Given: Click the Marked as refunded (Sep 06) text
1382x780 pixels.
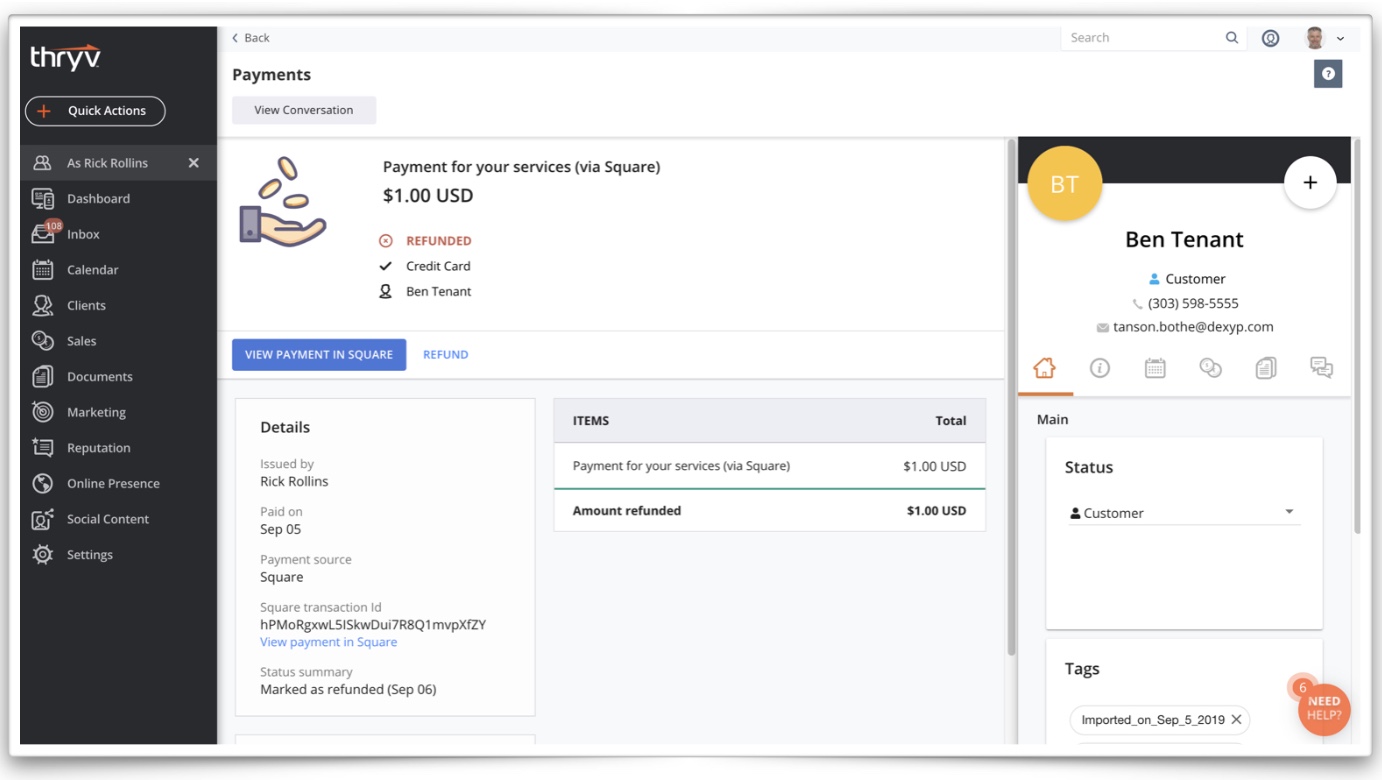Looking at the screenshot, I should coord(348,690).
